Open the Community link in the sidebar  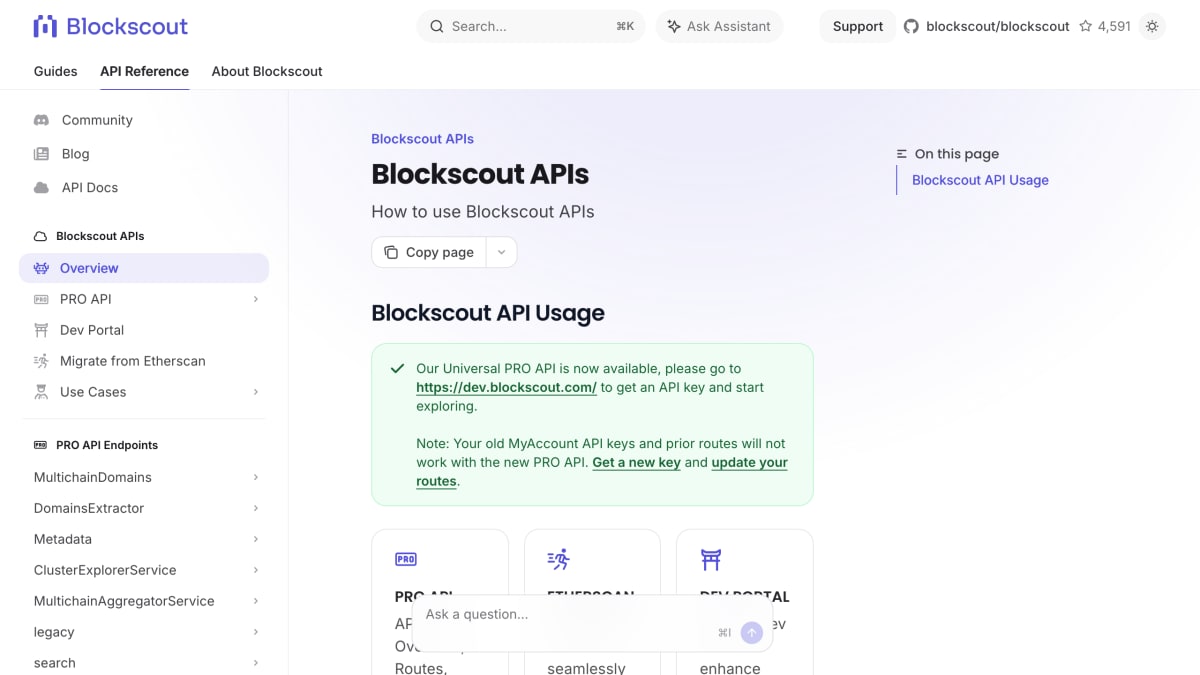[x=97, y=120]
